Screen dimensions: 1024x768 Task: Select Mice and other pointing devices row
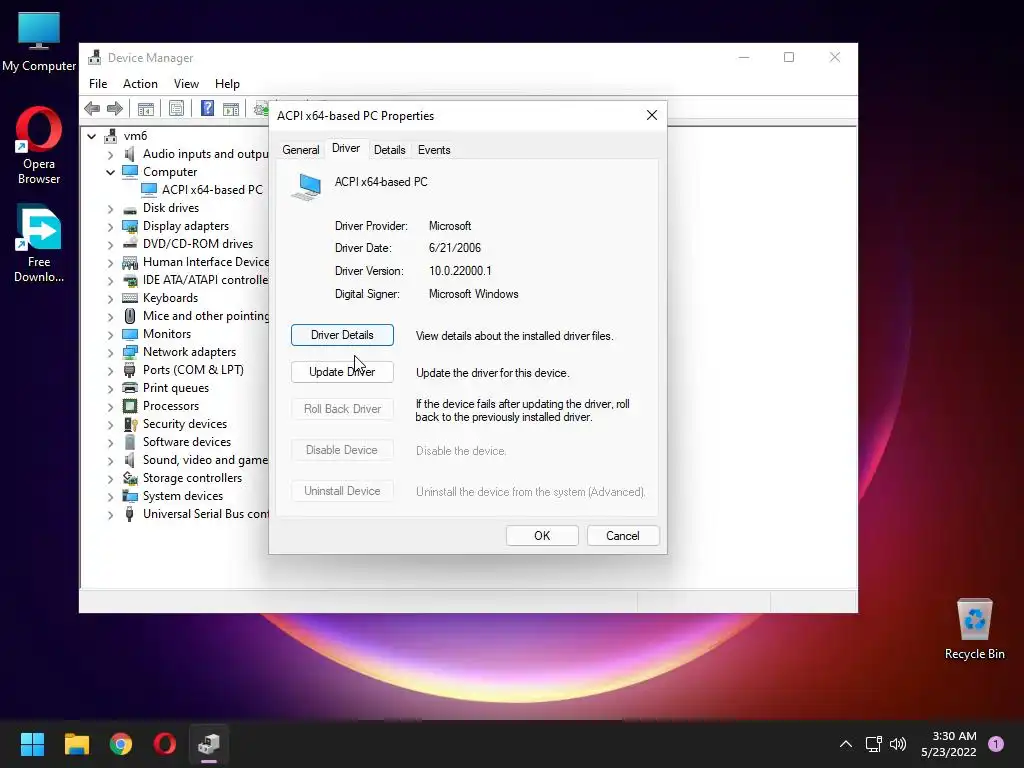pos(205,316)
